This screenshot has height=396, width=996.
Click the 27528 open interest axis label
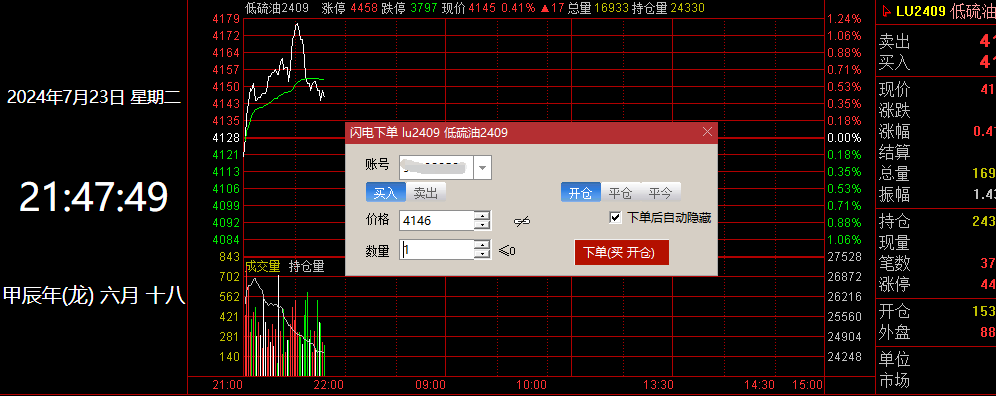(844, 257)
